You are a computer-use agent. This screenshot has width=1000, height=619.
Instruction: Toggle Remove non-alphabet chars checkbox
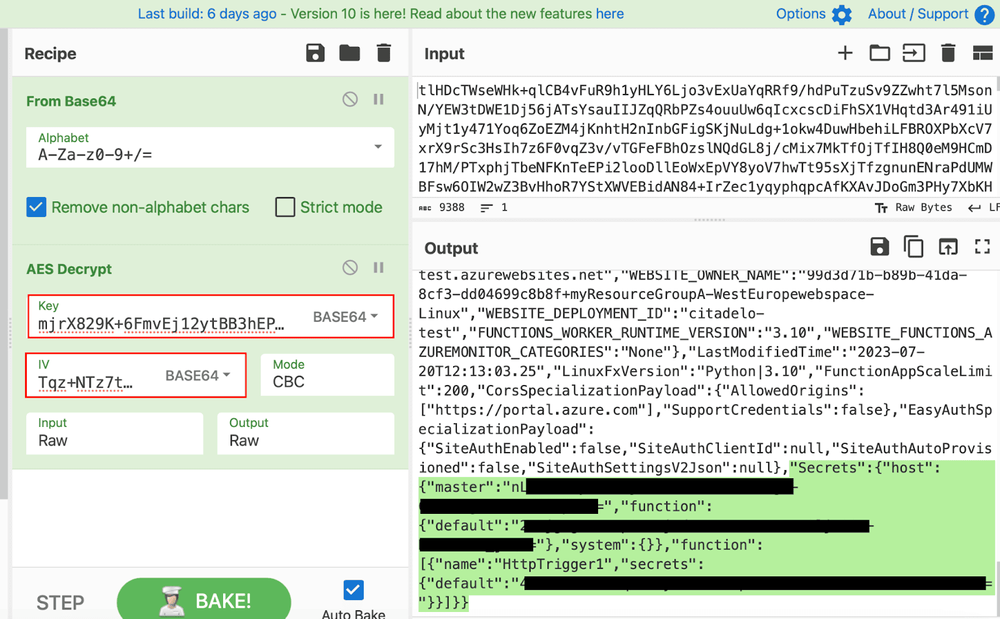(37, 207)
